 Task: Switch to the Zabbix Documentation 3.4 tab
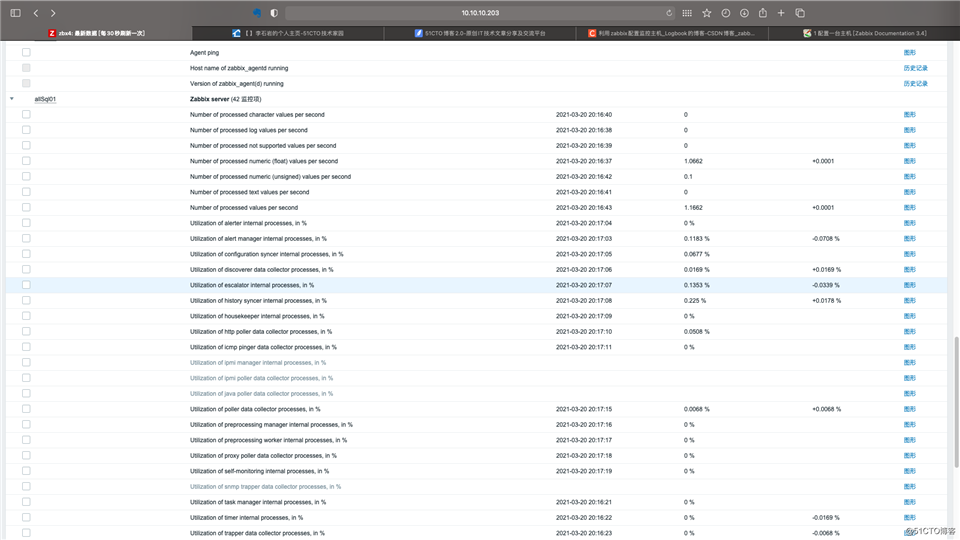click(x=864, y=33)
